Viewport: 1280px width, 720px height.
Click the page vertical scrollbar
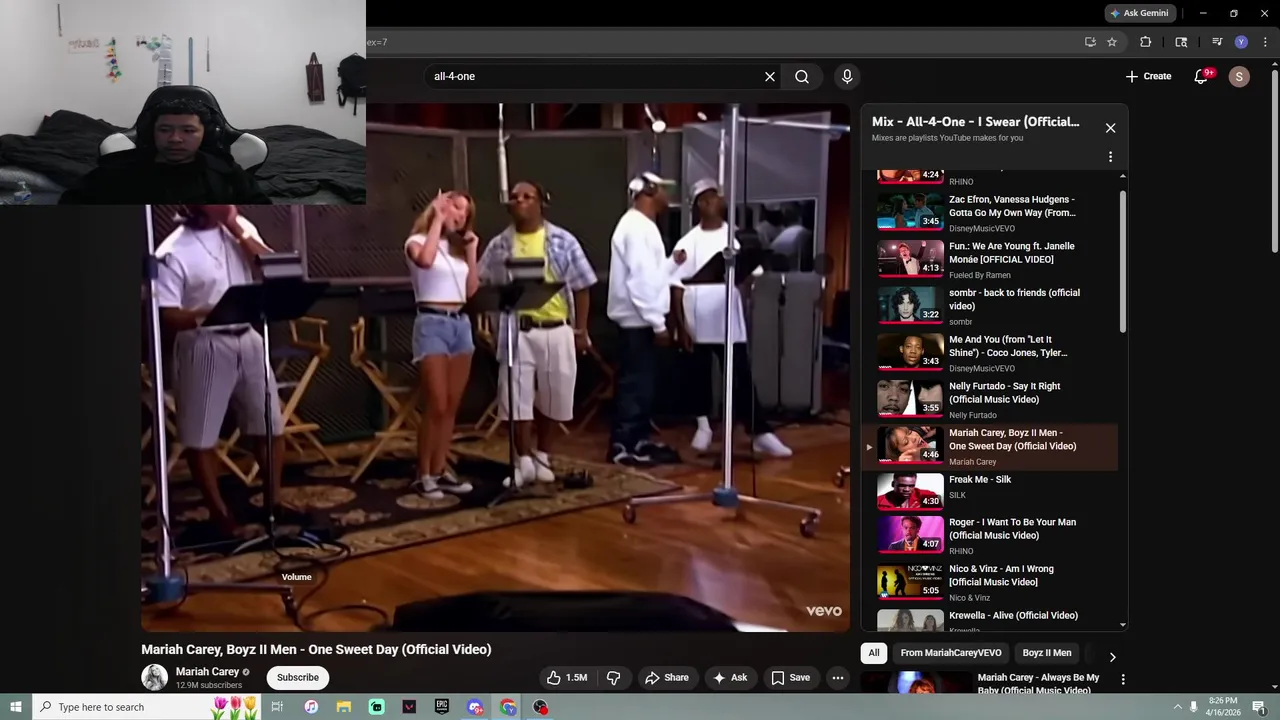click(1274, 160)
